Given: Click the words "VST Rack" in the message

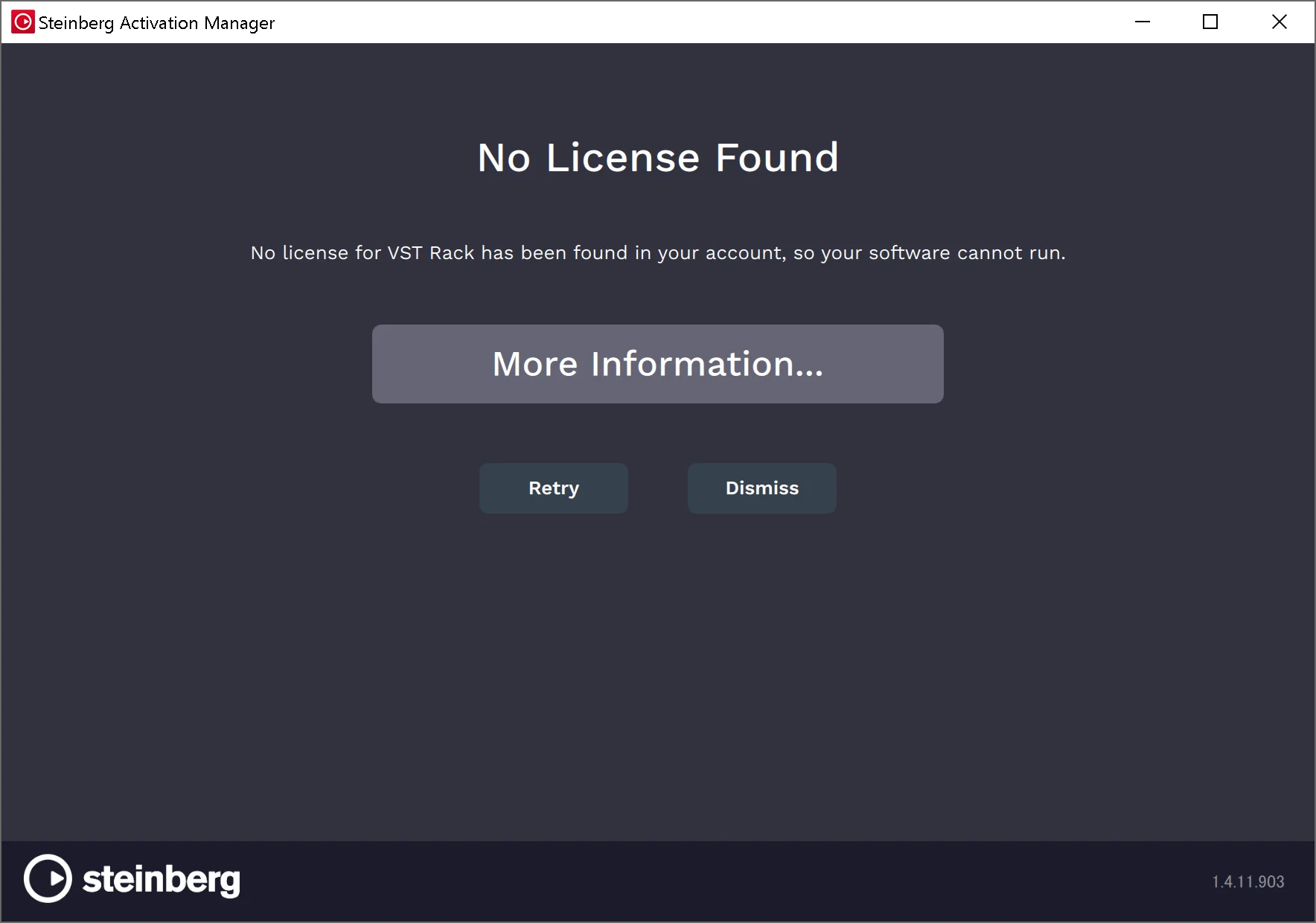Looking at the screenshot, I should coord(430,253).
